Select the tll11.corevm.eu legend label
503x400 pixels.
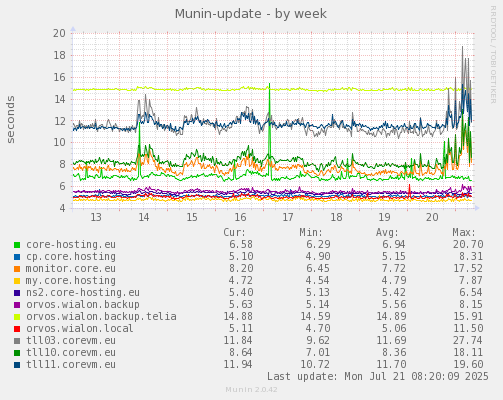[x=71, y=365]
